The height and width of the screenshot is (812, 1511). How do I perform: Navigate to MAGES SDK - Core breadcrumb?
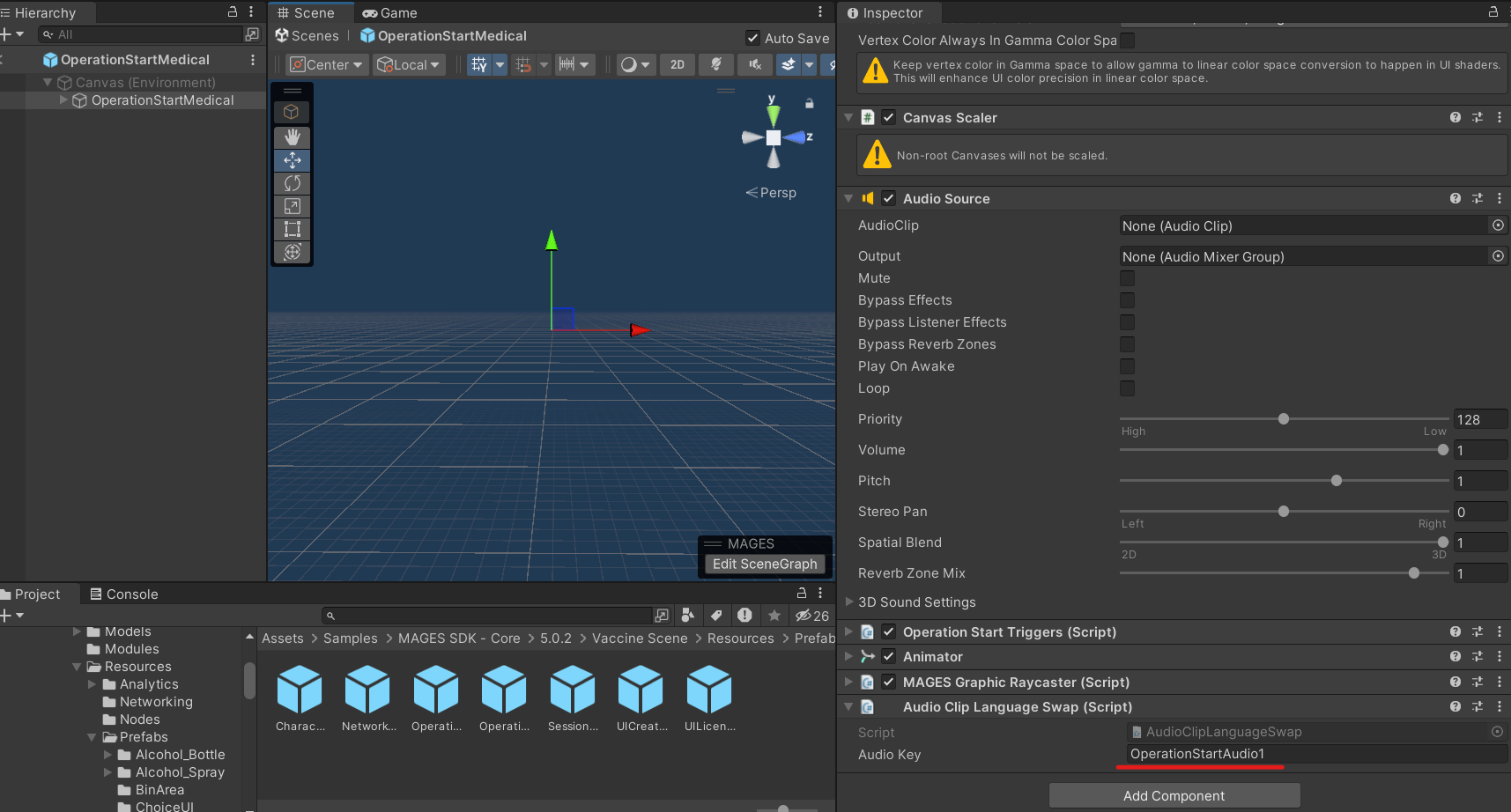(x=459, y=639)
